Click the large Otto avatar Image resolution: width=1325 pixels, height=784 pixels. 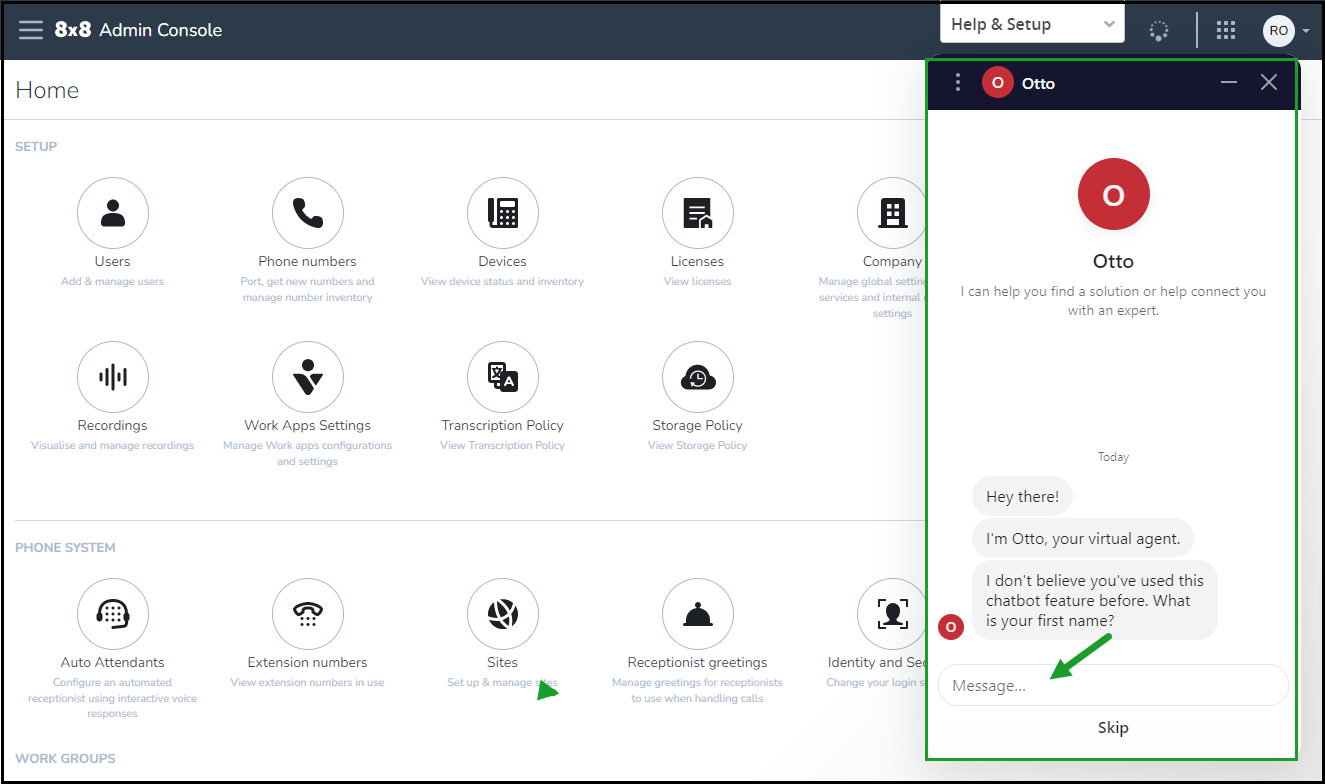coord(1113,195)
